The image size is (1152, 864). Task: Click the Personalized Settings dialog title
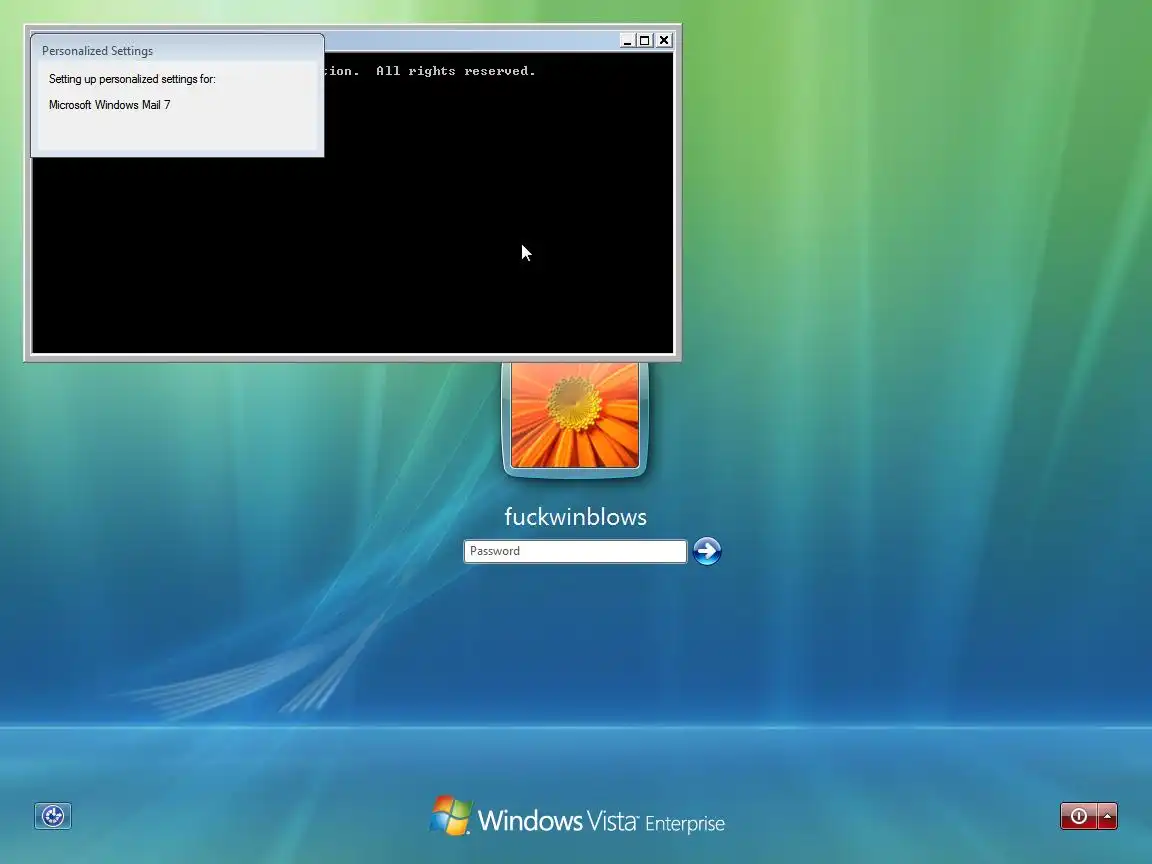point(98,51)
